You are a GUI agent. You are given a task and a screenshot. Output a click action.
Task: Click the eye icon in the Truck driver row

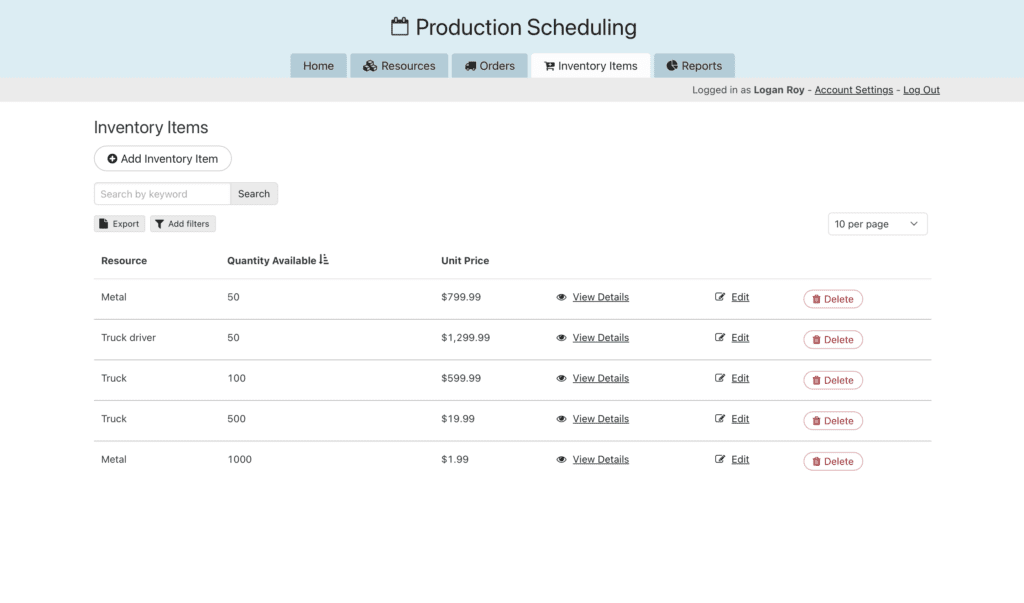pos(562,338)
